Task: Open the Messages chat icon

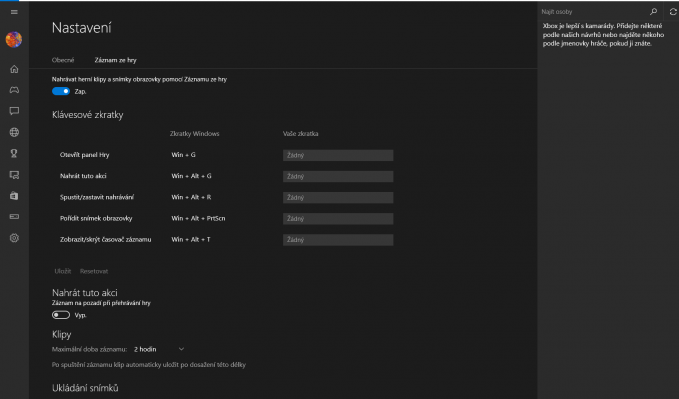Action: tap(14, 111)
